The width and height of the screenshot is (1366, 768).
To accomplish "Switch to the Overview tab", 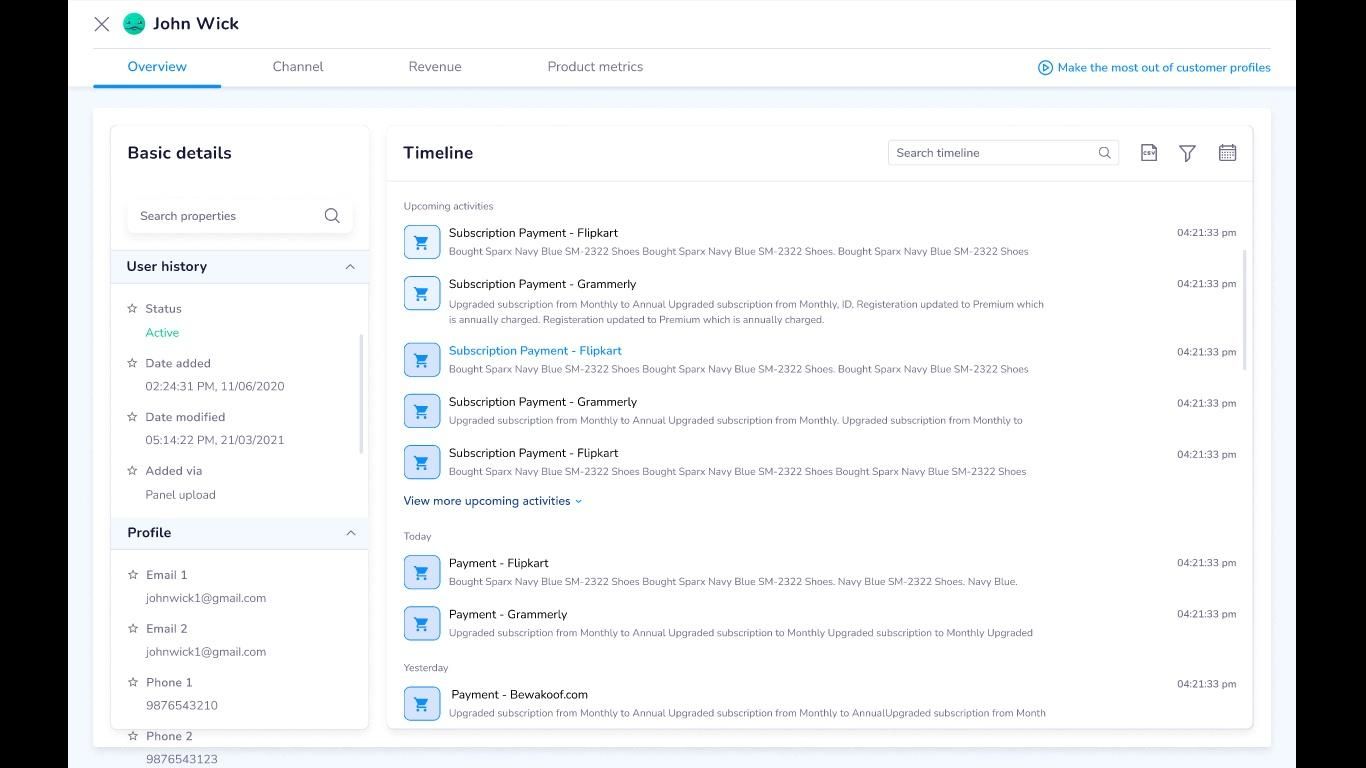I will click(157, 67).
